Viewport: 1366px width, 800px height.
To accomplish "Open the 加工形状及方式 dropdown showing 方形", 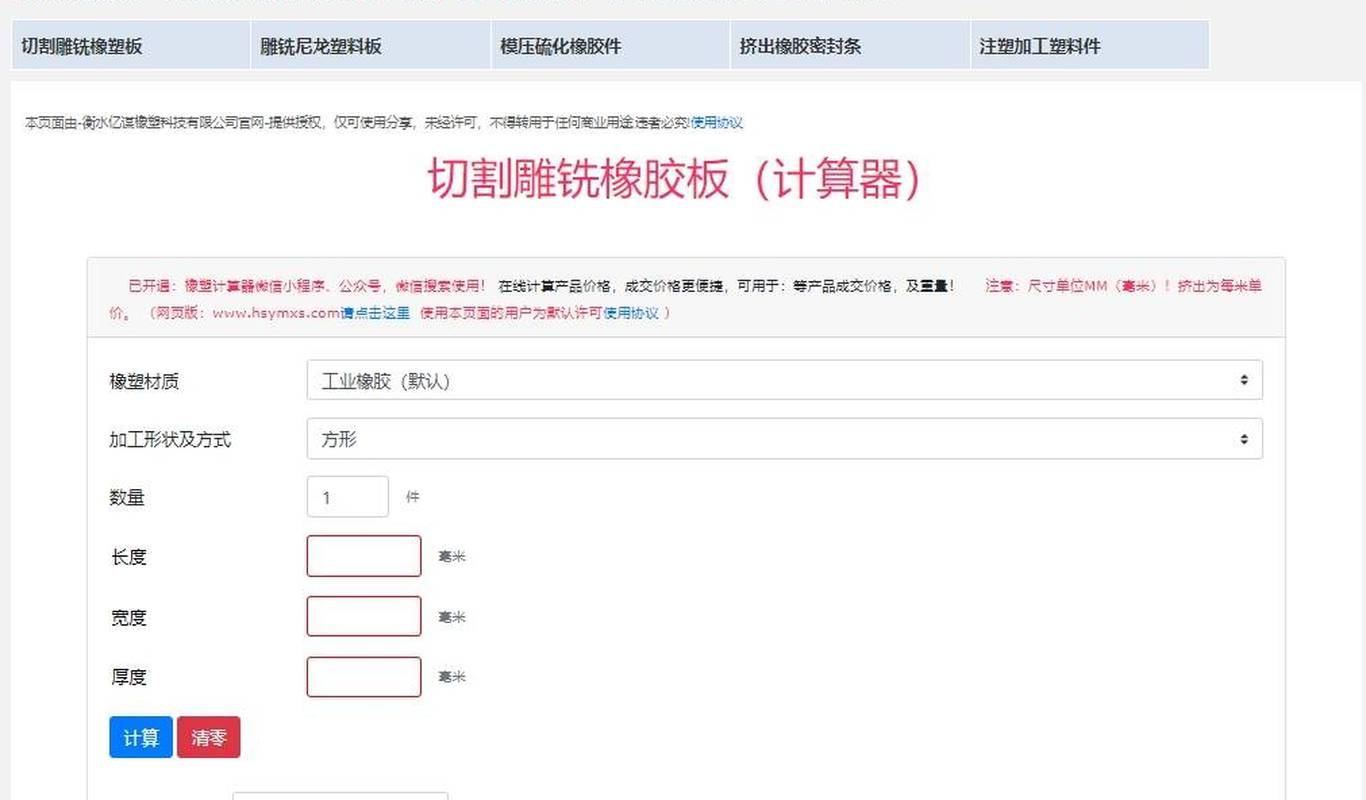I will 784,439.
